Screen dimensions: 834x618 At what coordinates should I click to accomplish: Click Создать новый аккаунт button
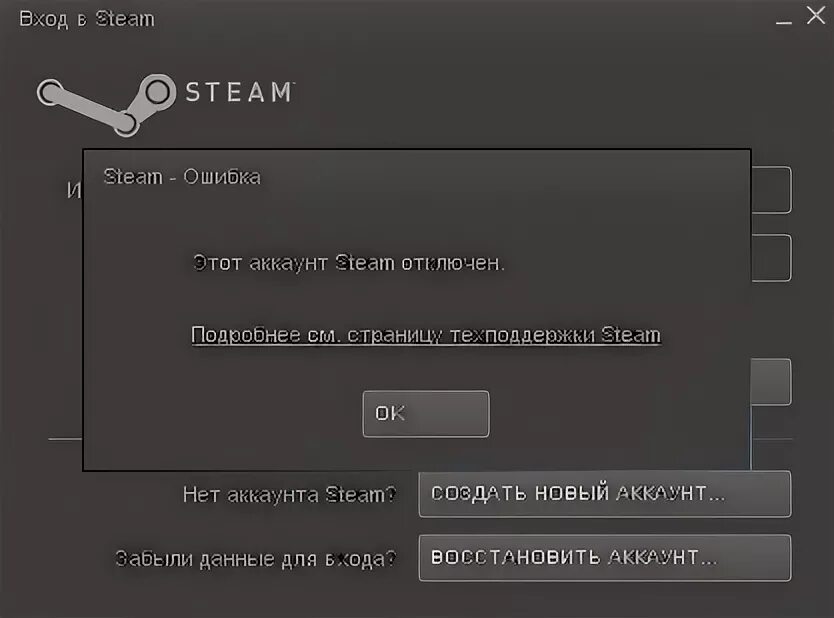pos(605,494)
